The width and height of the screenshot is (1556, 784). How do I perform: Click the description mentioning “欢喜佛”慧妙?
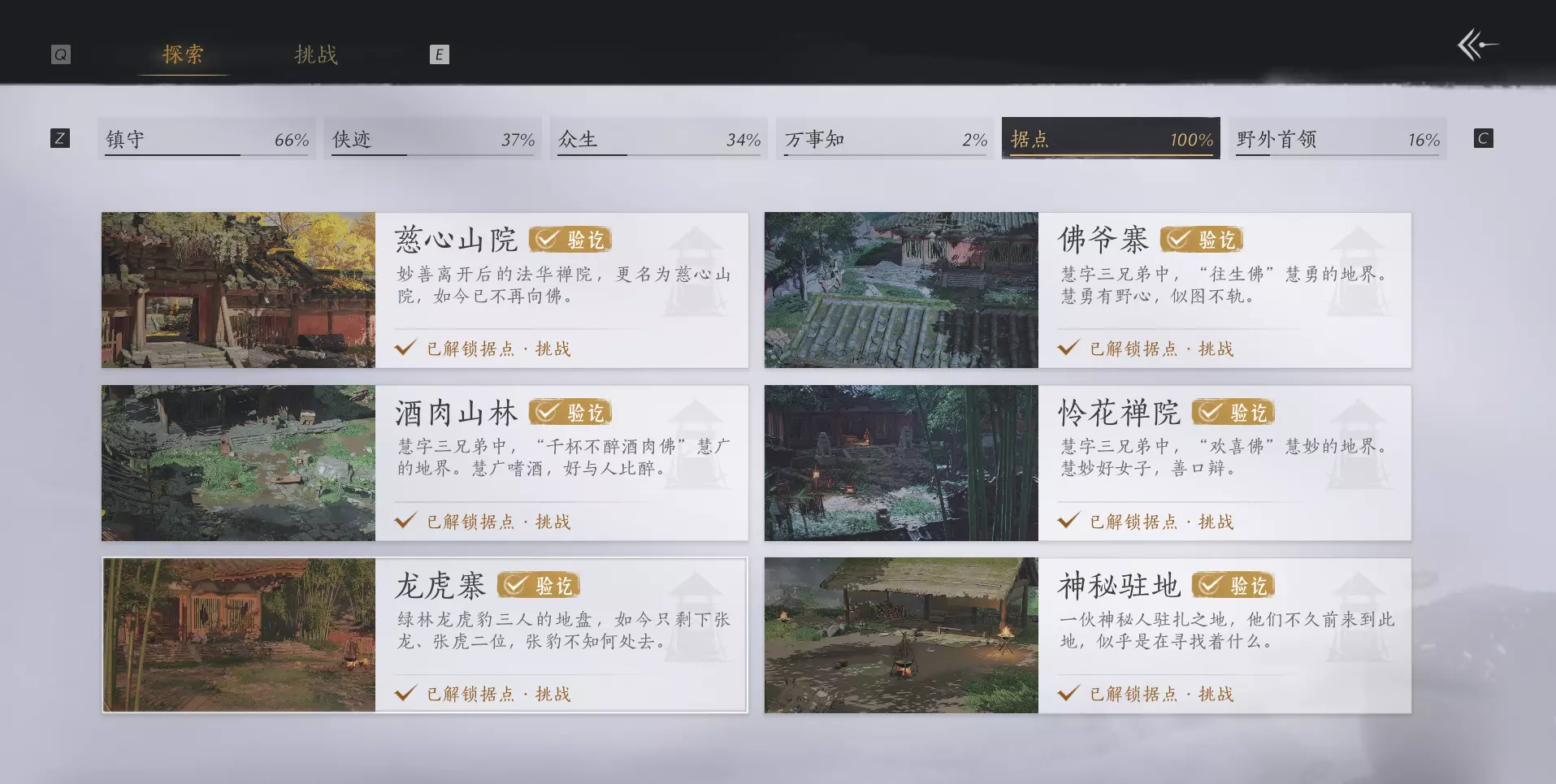point(1224,457)
